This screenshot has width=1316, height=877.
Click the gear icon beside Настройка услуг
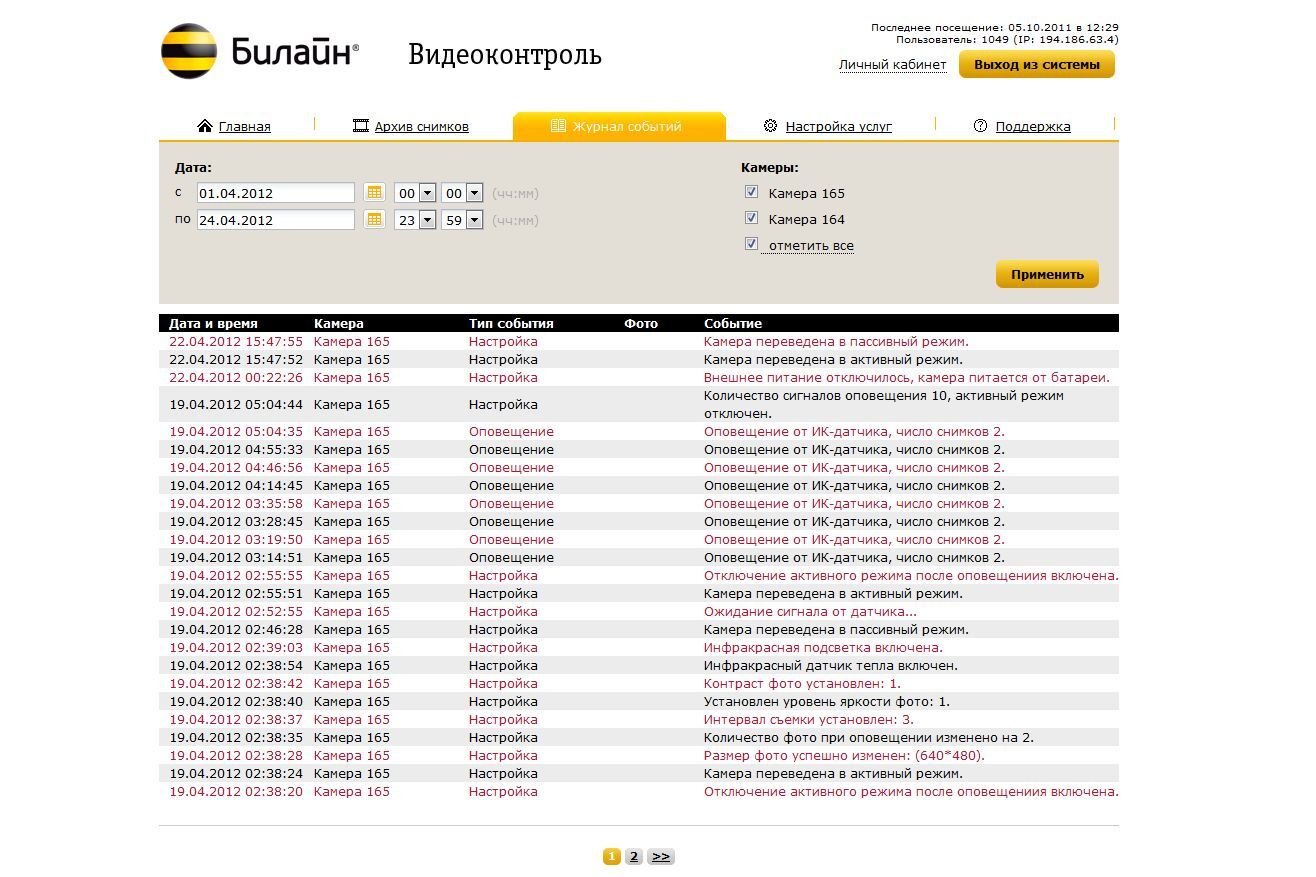point(770,126)
